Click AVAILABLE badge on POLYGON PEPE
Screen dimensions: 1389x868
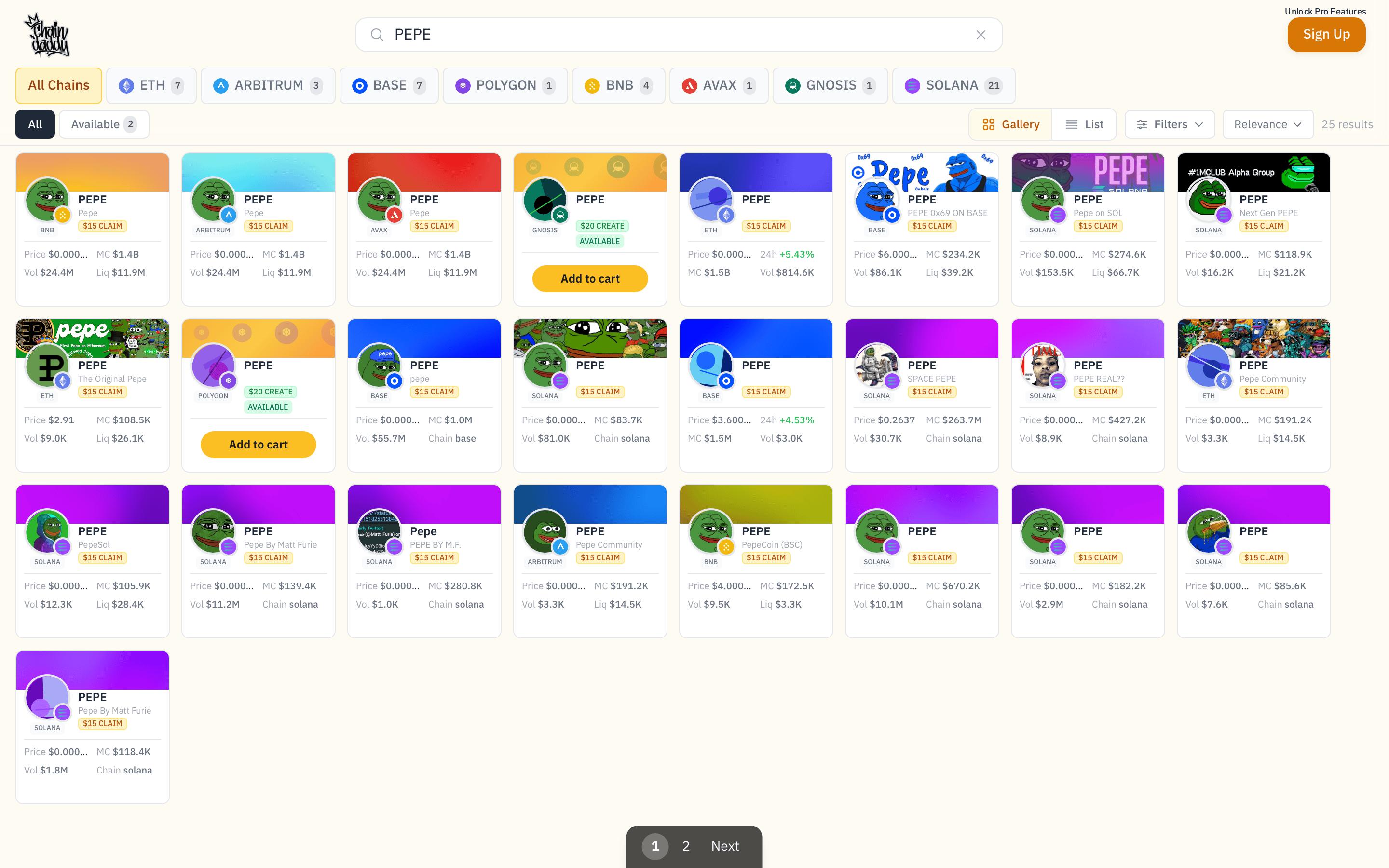(x=268, y=407)
